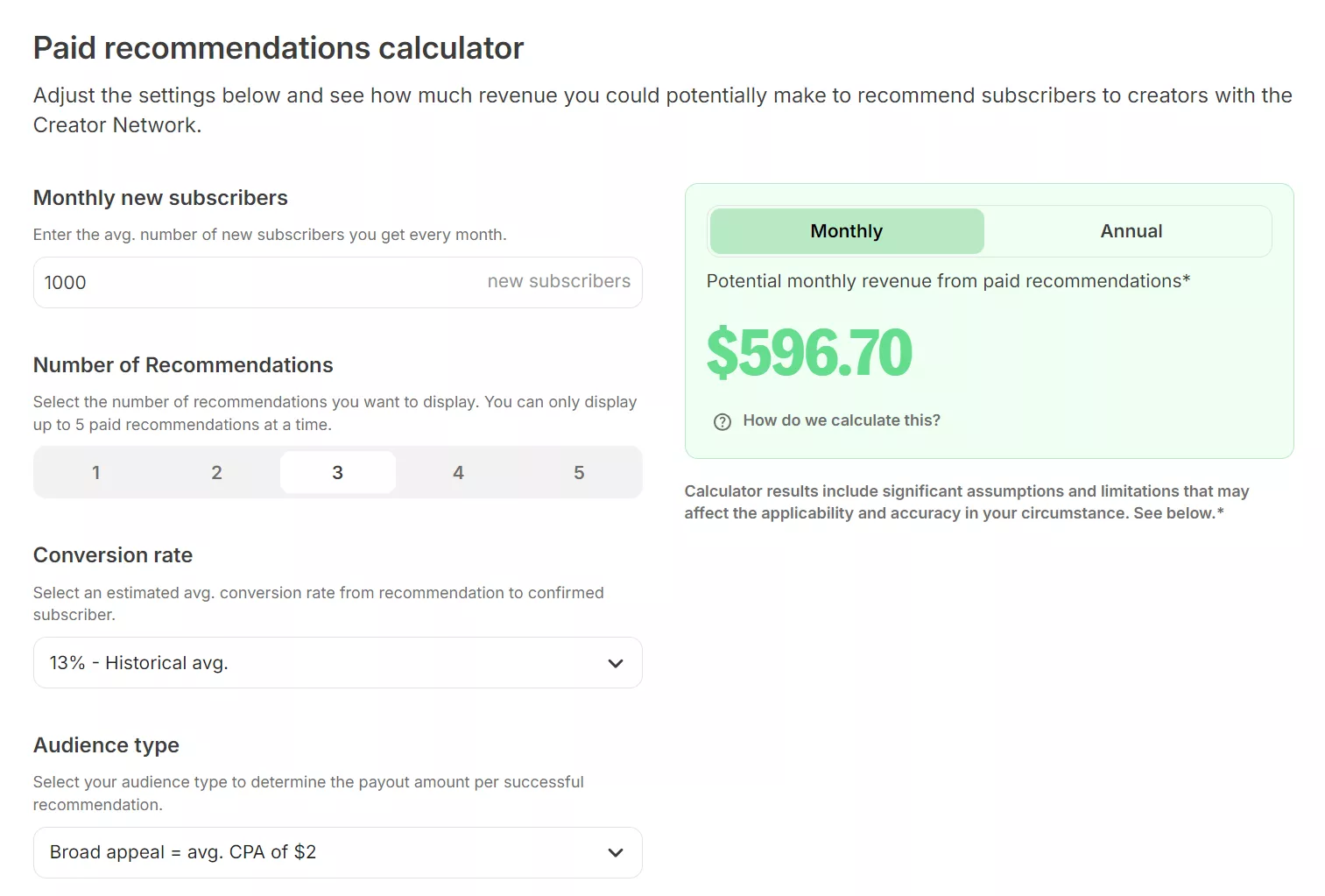Click the Audience type section heading
Screen dimensions: 1325x896
pos(106,745)
